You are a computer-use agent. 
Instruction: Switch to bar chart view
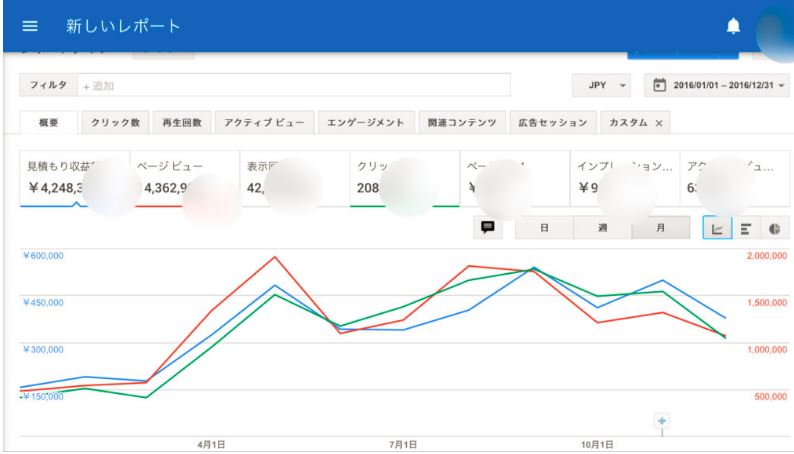coord(746,227)
